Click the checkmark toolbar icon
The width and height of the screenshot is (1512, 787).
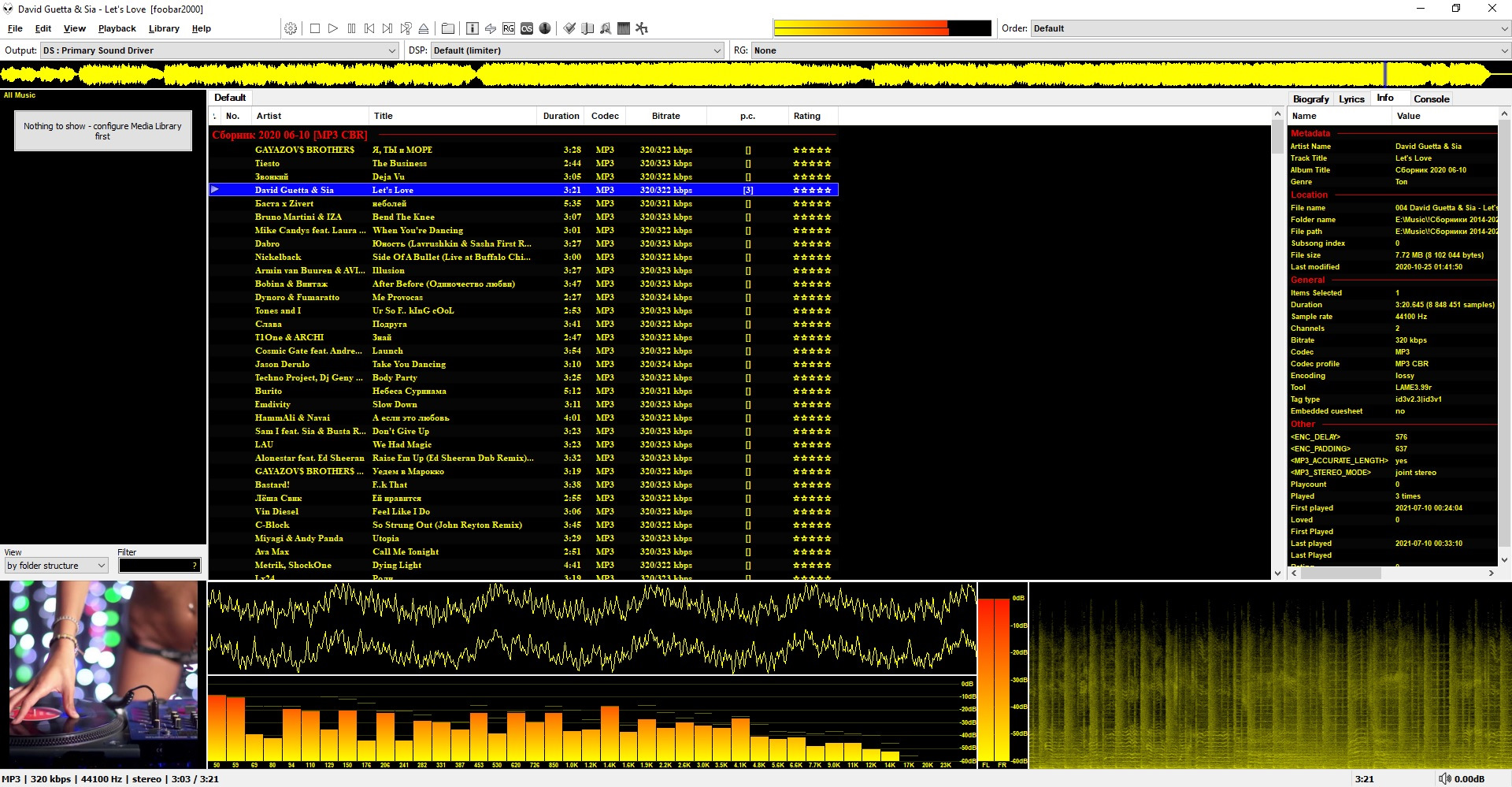569,28
